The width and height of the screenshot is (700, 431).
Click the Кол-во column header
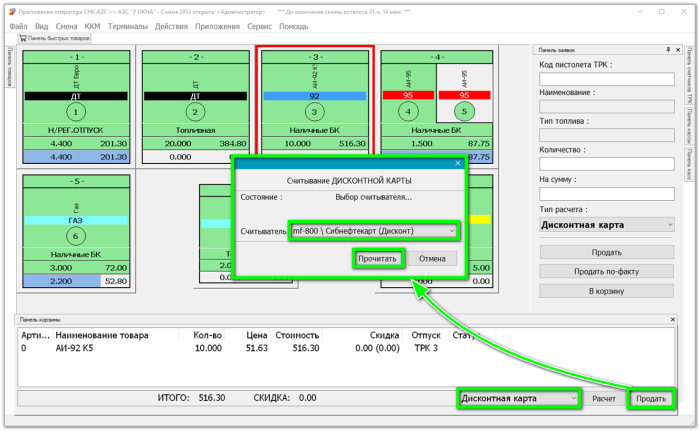pos(207,335)
